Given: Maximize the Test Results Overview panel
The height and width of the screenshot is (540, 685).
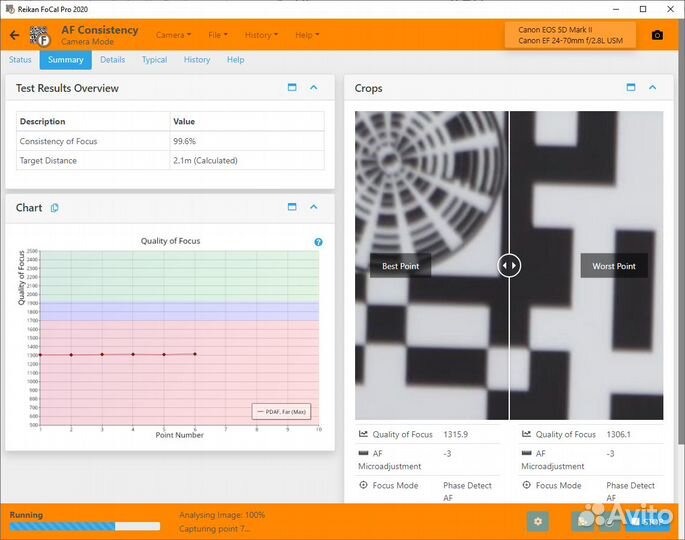Looking at the screenshot, I should (292, 88).
